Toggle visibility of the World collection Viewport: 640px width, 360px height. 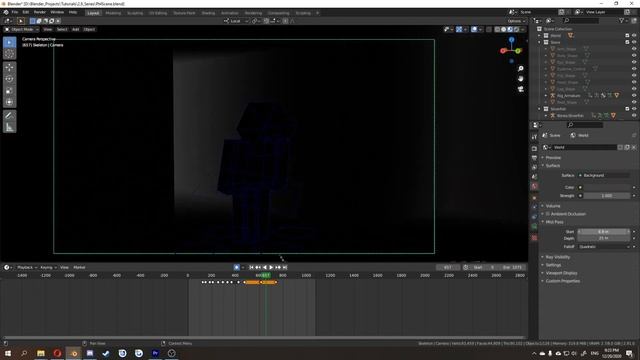point(634,36)
